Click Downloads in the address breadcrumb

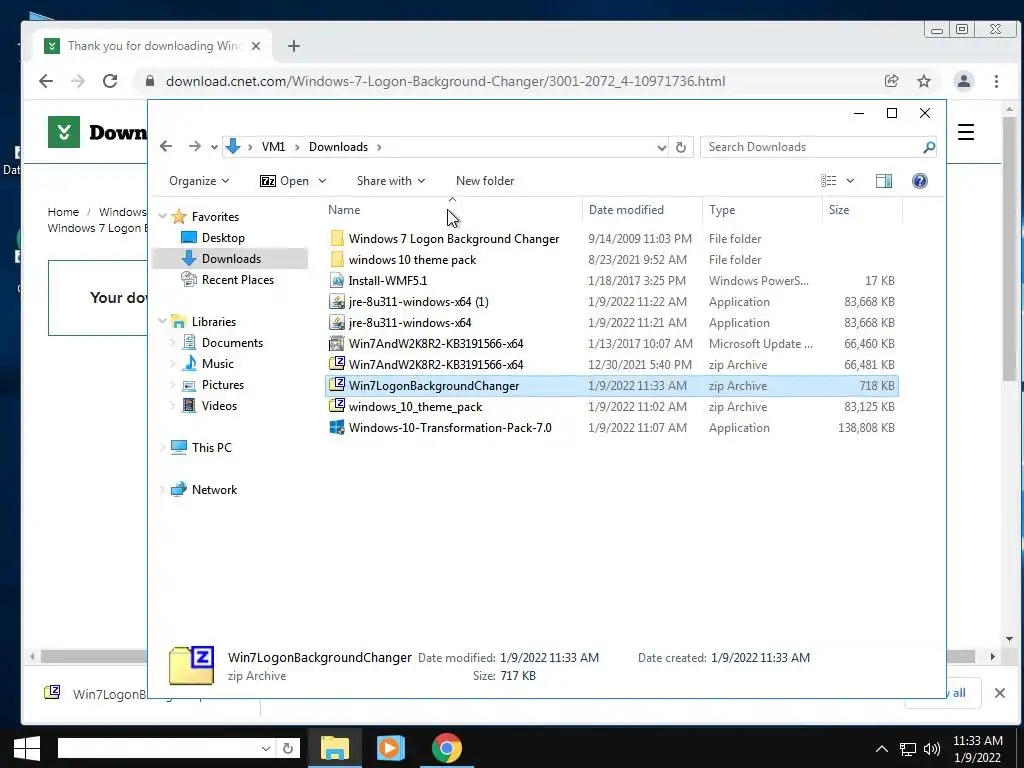338,147
